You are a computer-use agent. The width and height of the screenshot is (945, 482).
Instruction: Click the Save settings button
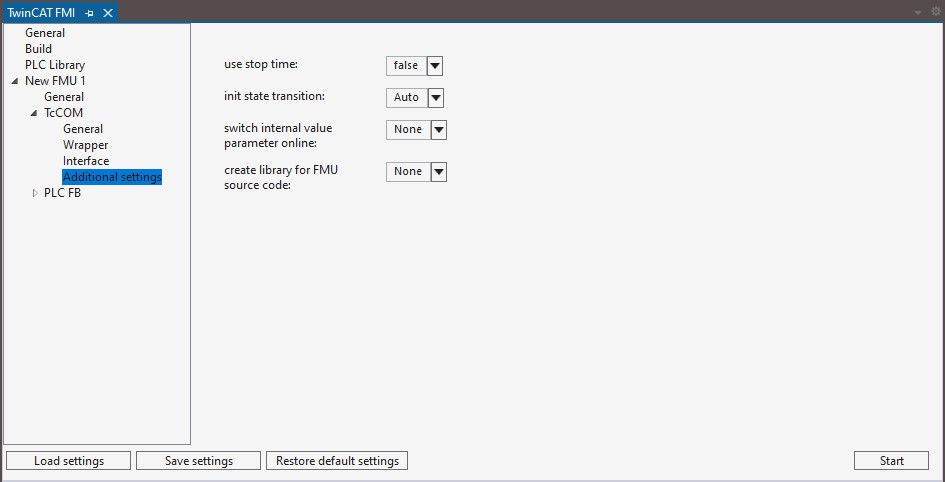199,461
